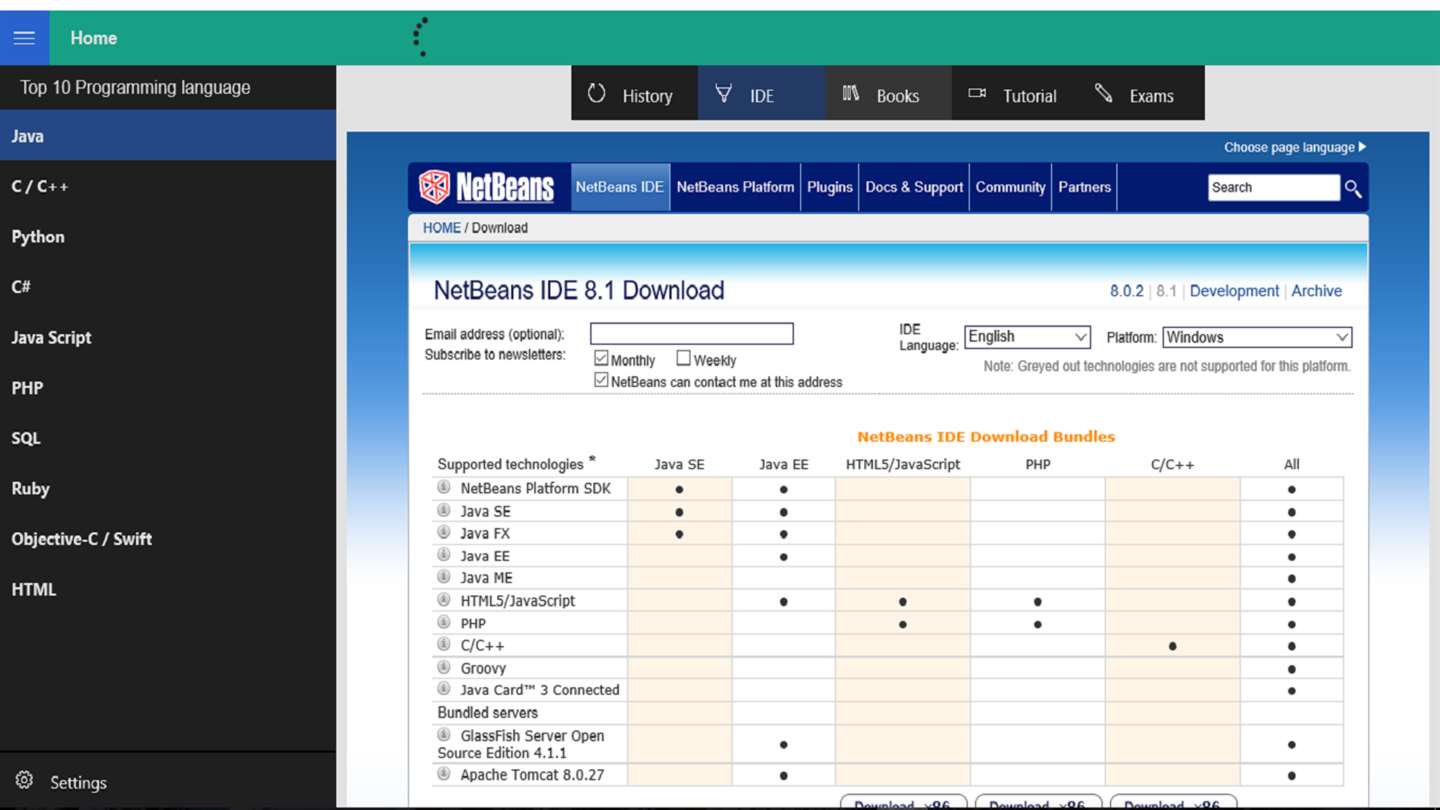Open the 8.0.2 version link
Image resolution: width=1440 pixels, height=810 pixels.
click(1126, 291)
